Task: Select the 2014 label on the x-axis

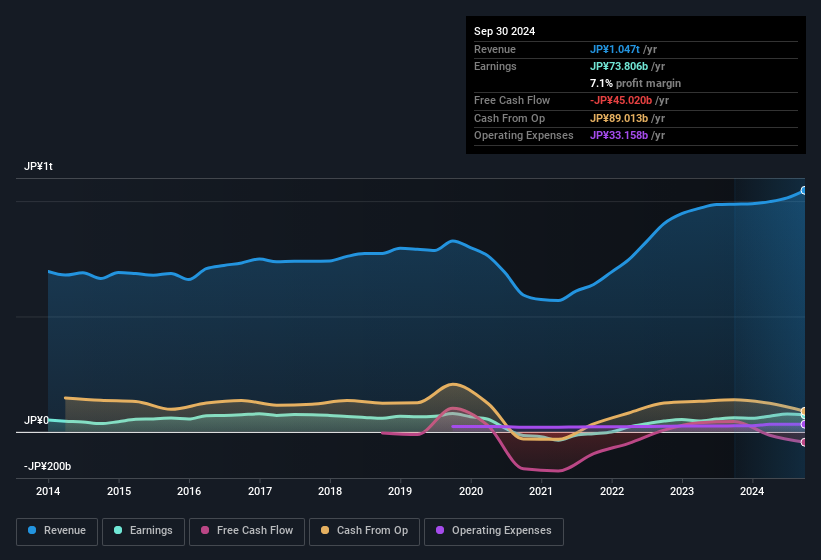Action: point(48,491)
